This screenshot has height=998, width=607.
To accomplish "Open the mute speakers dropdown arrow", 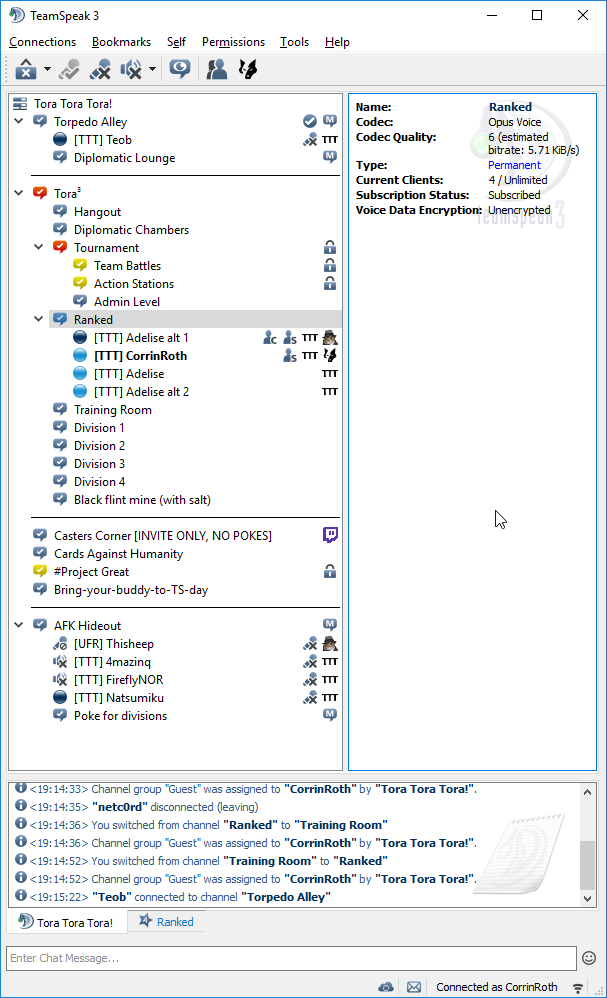I will 152,69.
